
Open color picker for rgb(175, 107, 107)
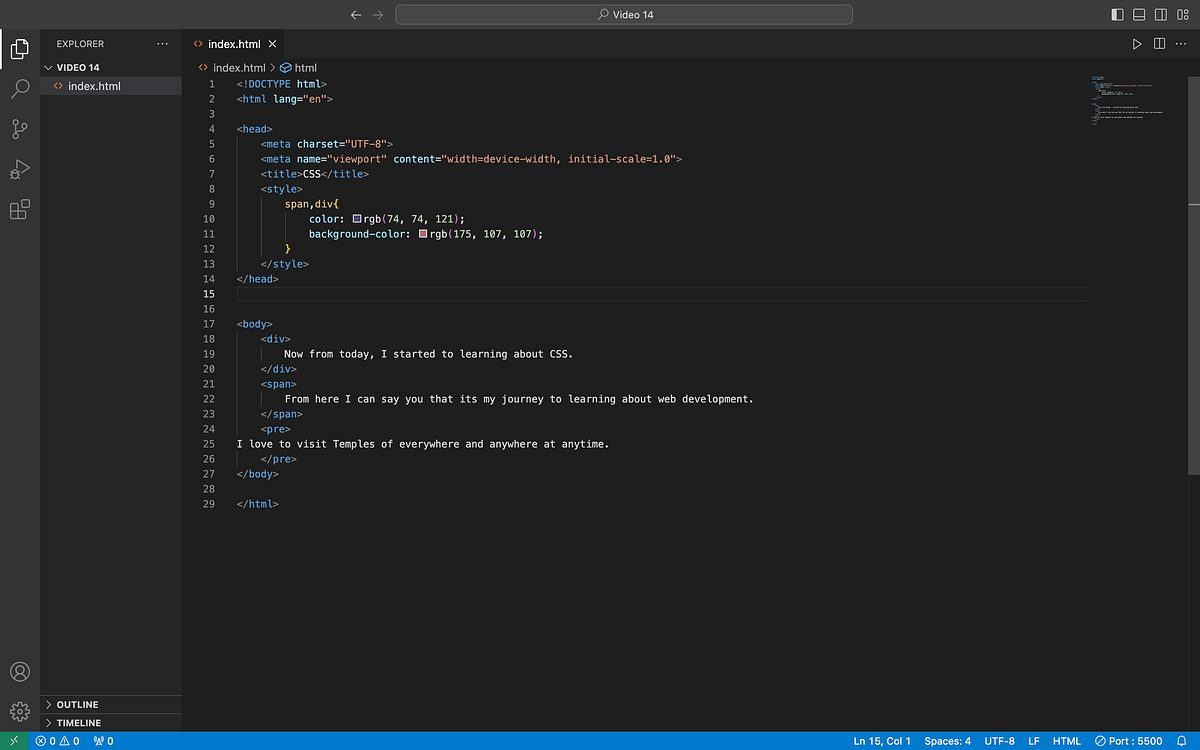(x=423, y=234)
